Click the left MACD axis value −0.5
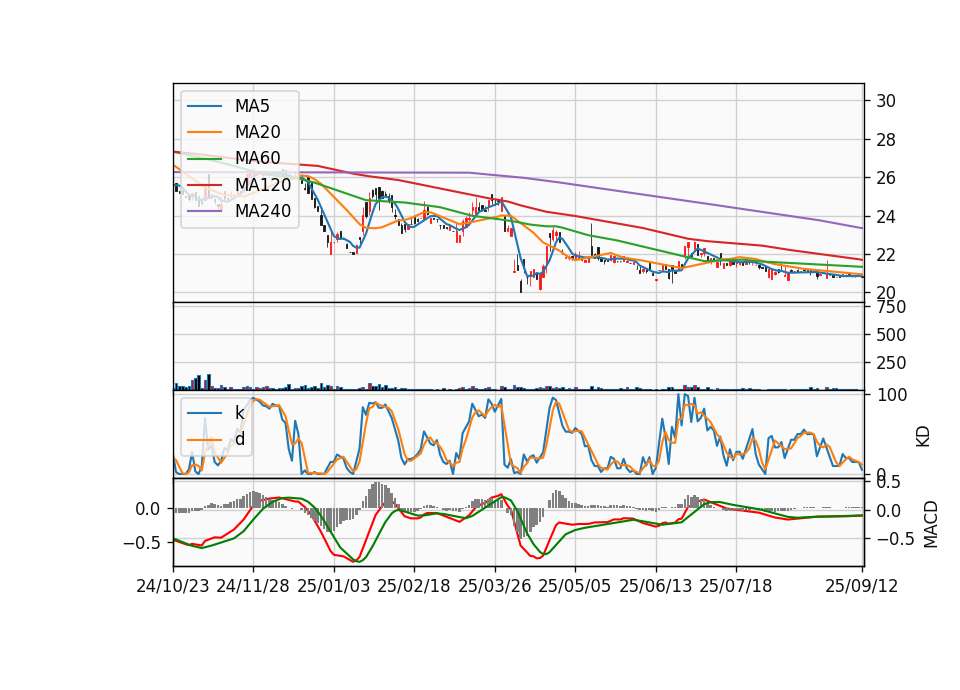Viewport: 960px width, 690px height. click(x=141, y=543)
